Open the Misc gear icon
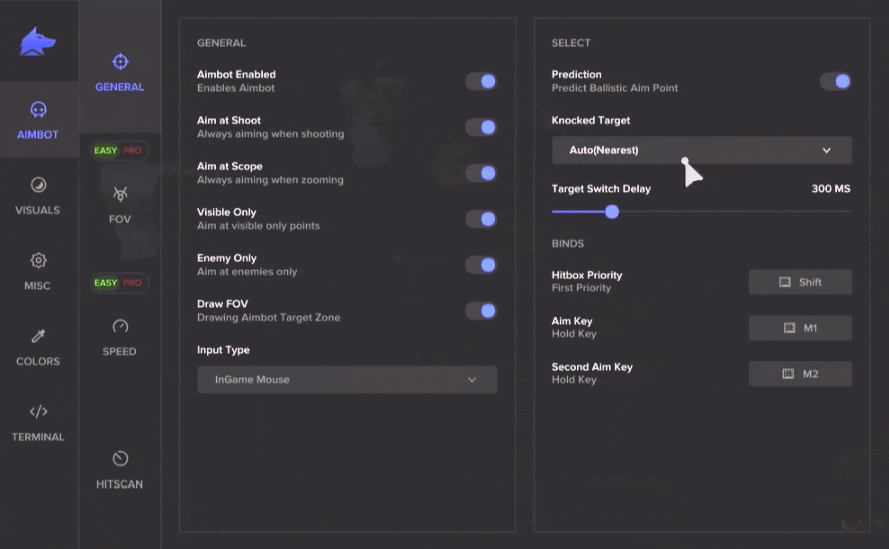This screenshot has height=549, width=889. pos(38,260)
